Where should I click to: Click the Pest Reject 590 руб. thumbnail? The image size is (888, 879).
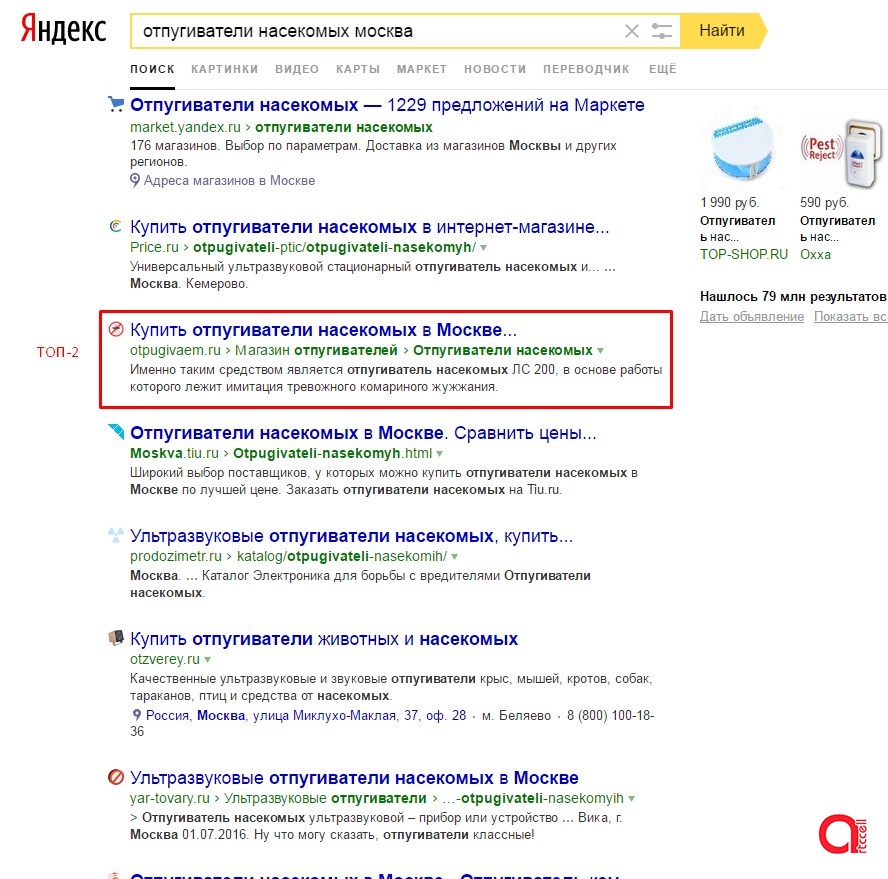click(x=842, y=153)
